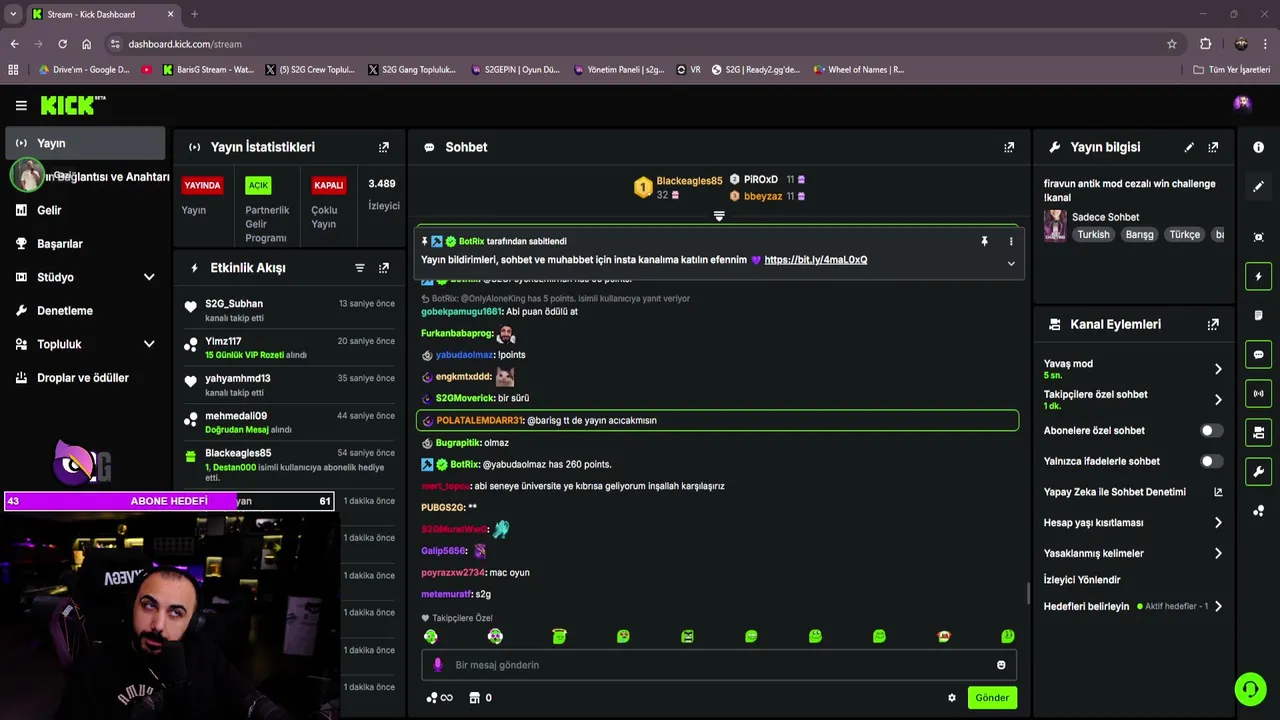Toggle the chat bubble panel icon in right toolbar
This screenshot has width=1280, height=720.
(x=1258, y=354)
